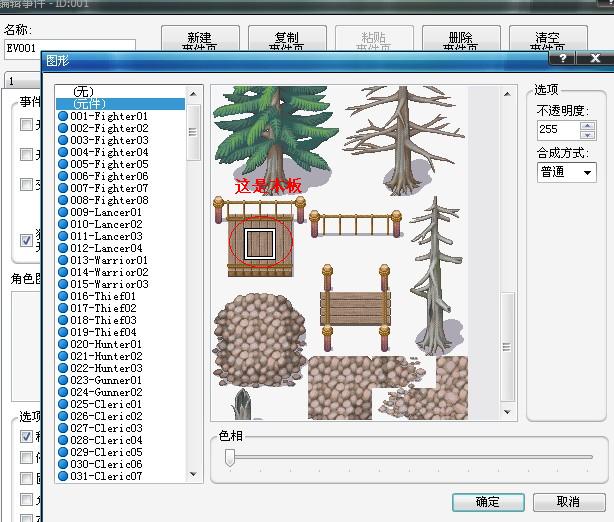Select the bare dead tree tile

(403, 140)
